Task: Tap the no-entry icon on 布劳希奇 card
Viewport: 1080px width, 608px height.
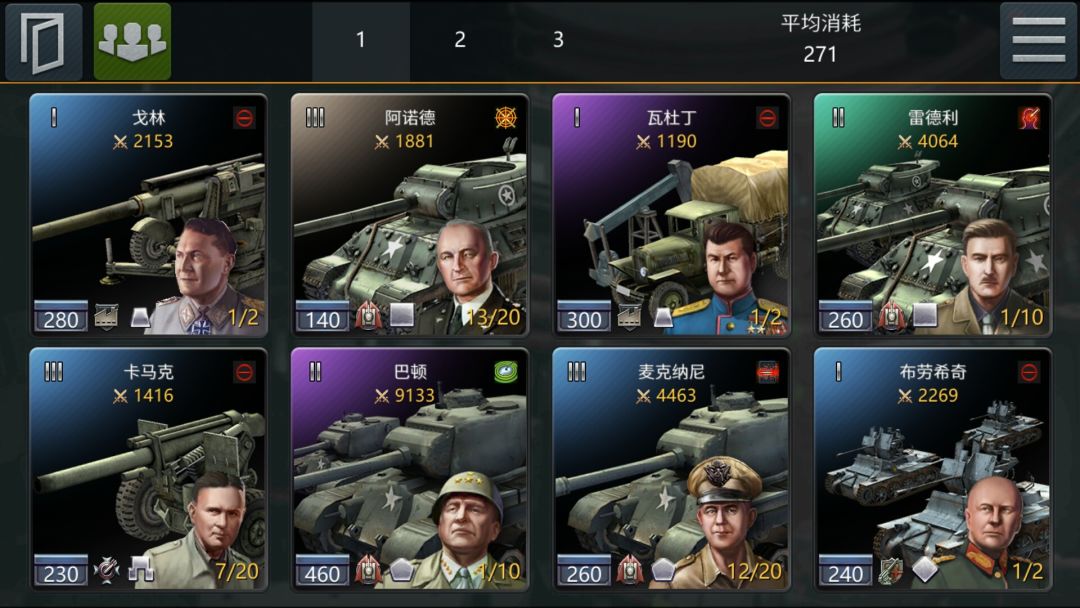Action: click(x=1029, y=372)
